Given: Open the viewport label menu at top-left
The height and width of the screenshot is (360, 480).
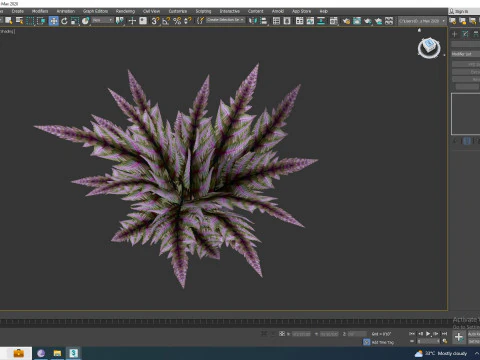Looking at the screenshot, I should point(7,31).
